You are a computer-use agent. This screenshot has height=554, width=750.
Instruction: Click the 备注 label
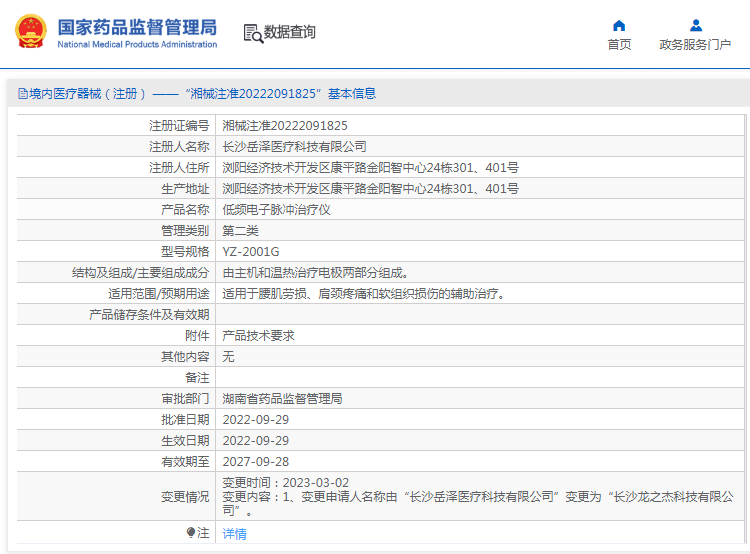point(198,378)
